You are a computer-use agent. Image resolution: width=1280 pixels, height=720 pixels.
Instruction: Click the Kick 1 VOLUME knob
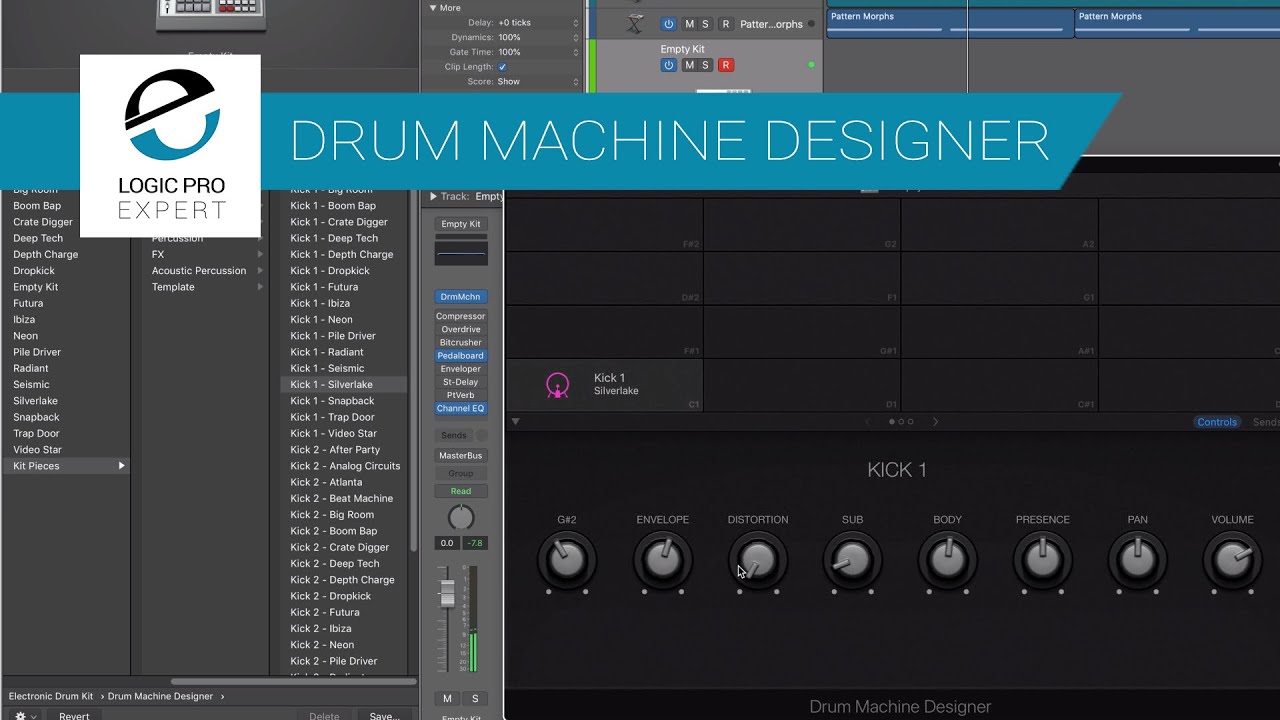tap(1232, 560)
